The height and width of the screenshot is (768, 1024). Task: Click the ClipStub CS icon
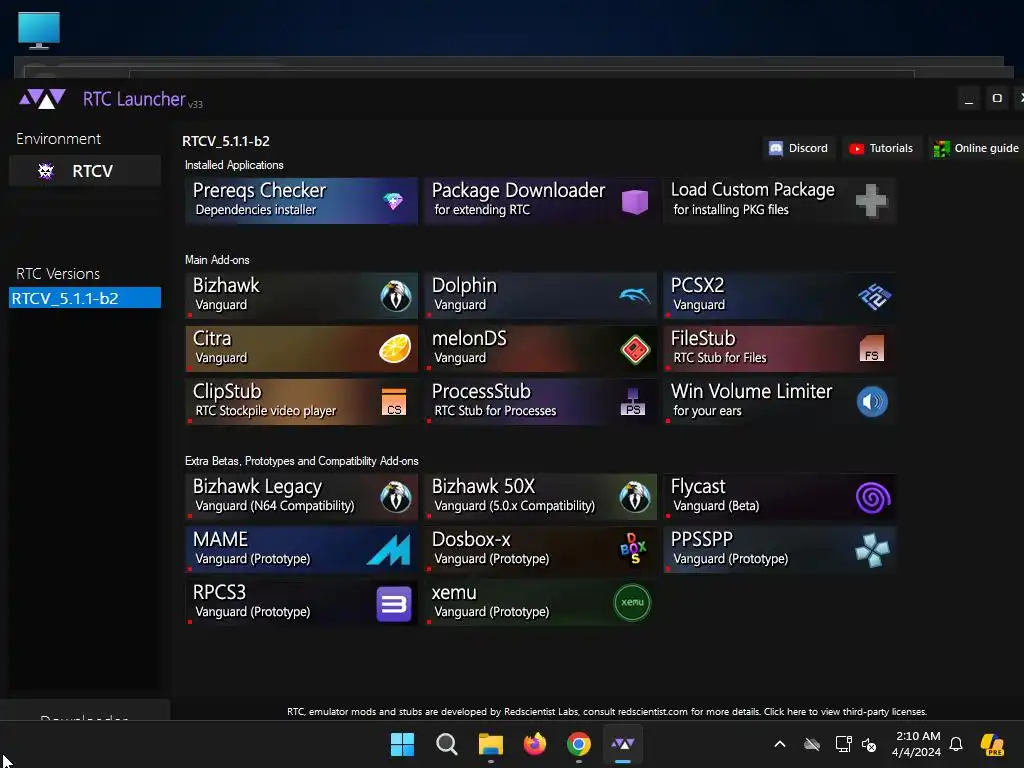[394, 402]
